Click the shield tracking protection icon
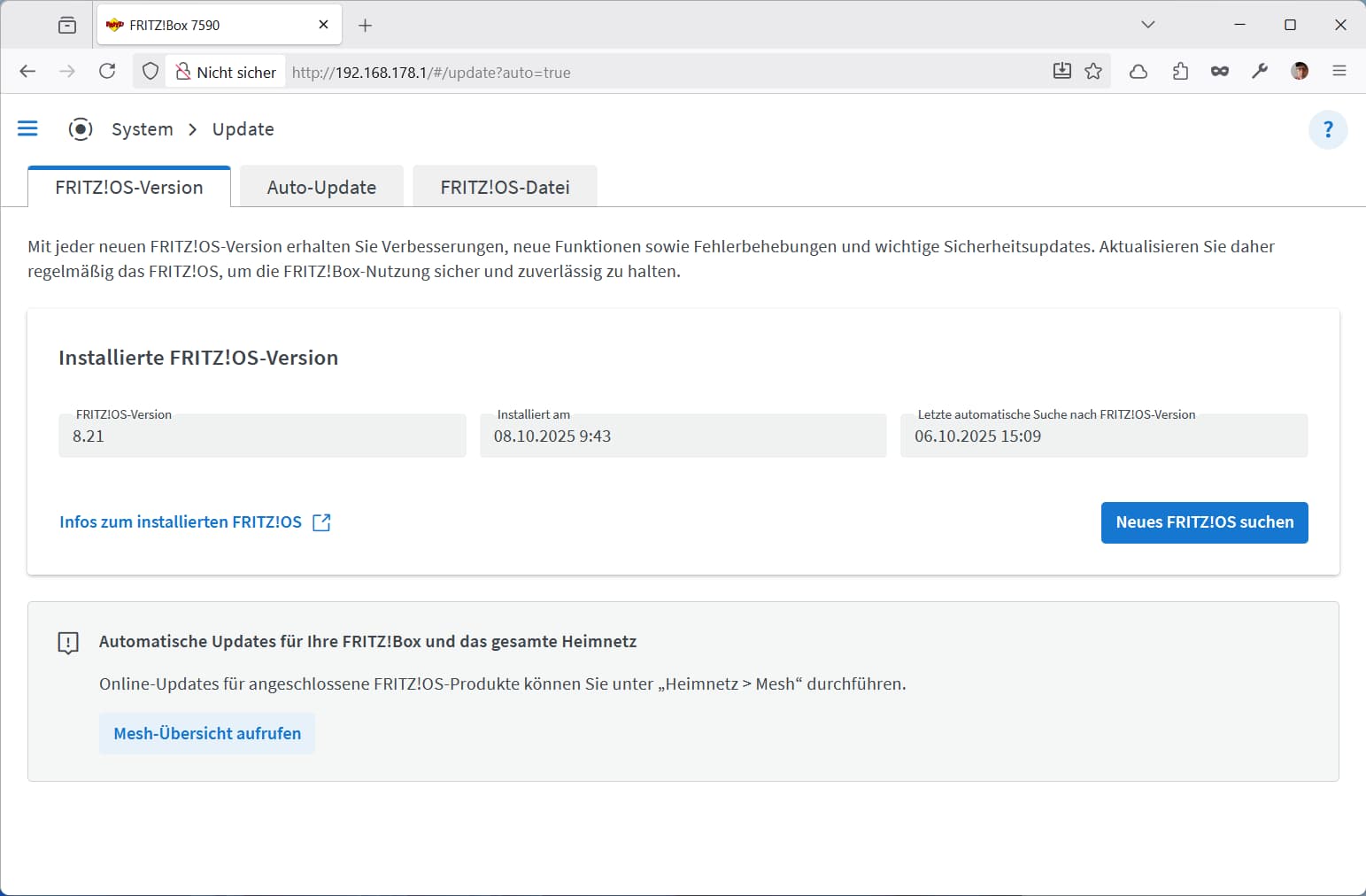 (x=150, y=72)
